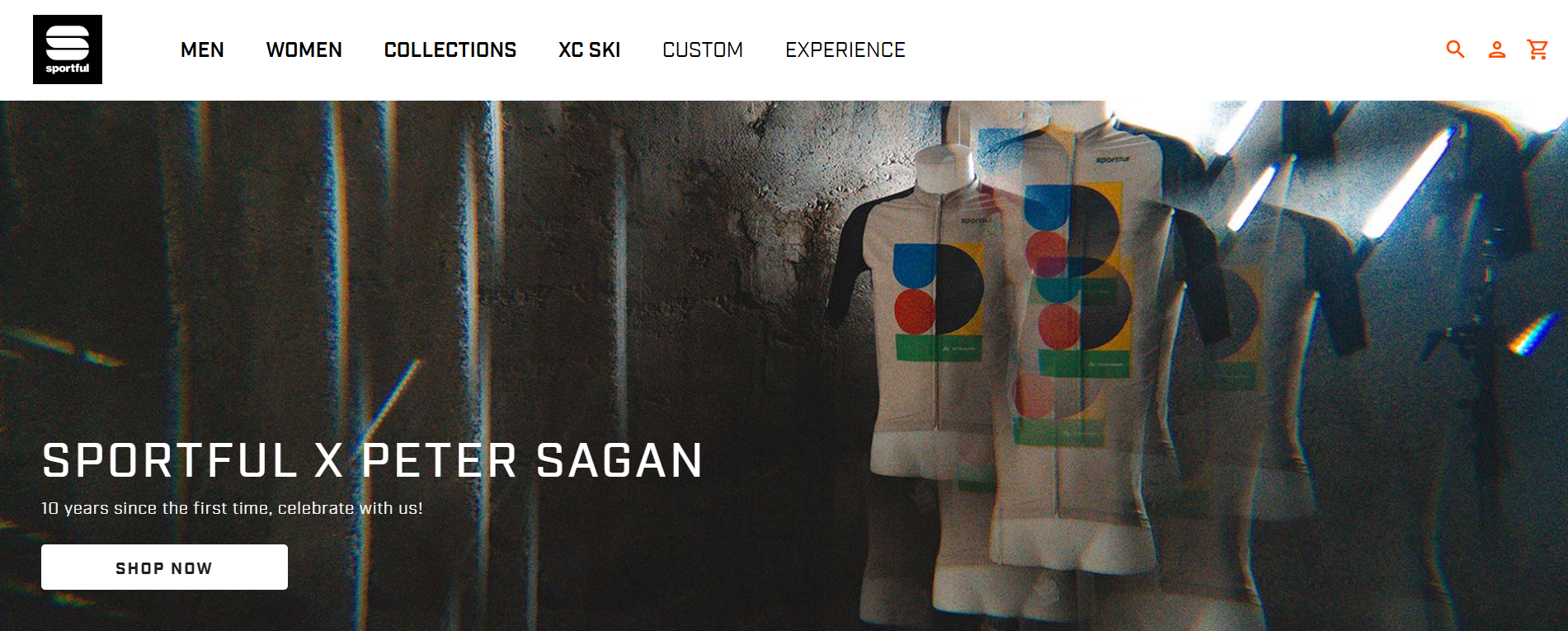This screenshot has width=1568, height=631.
Task: Open the MEN menu
Action: coord(202,50)
